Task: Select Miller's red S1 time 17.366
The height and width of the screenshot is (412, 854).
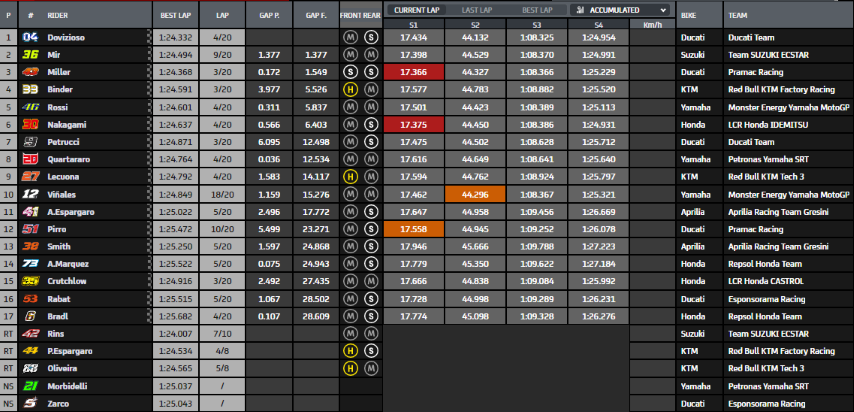Action: tap(412, 72)
